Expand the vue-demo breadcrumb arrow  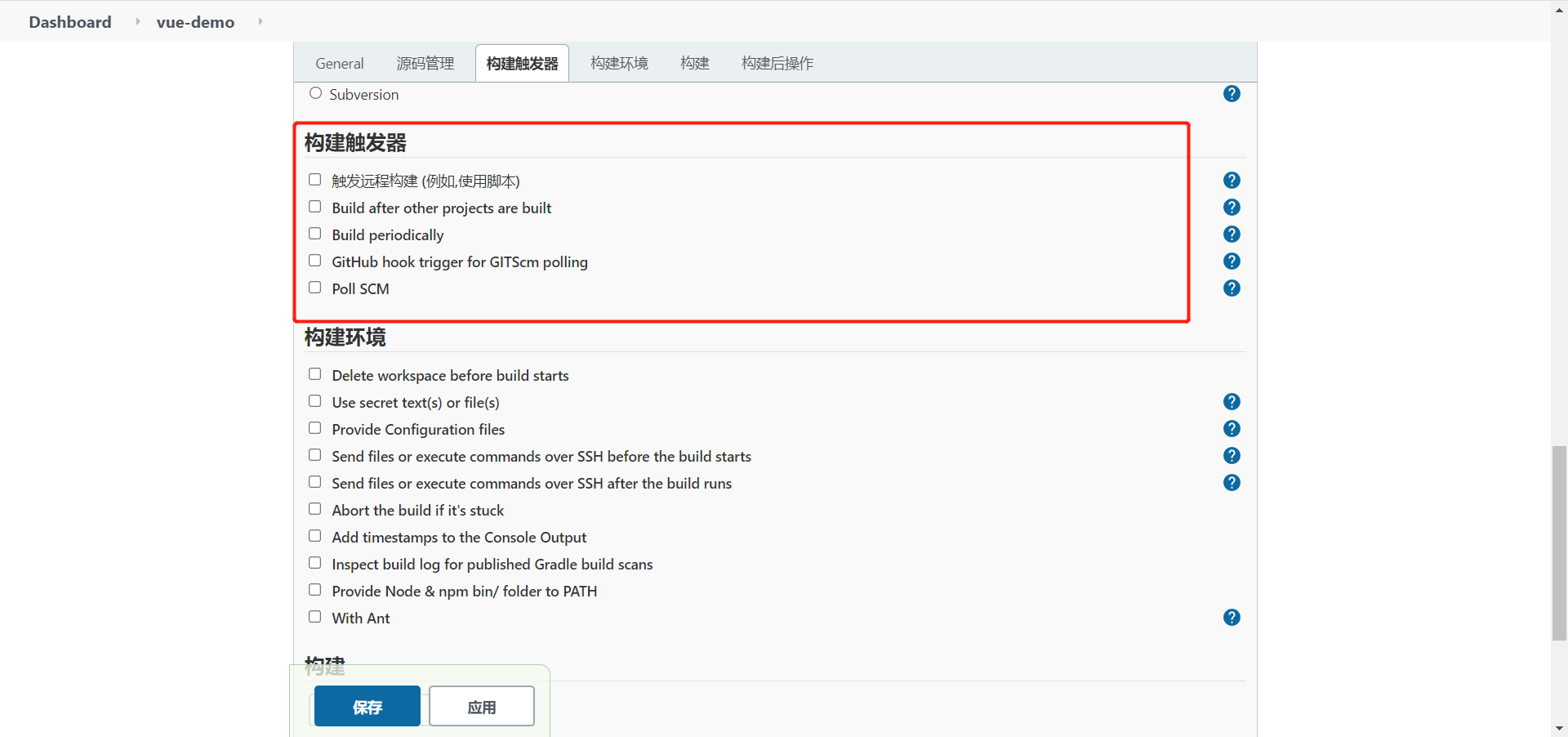(261, 21)
